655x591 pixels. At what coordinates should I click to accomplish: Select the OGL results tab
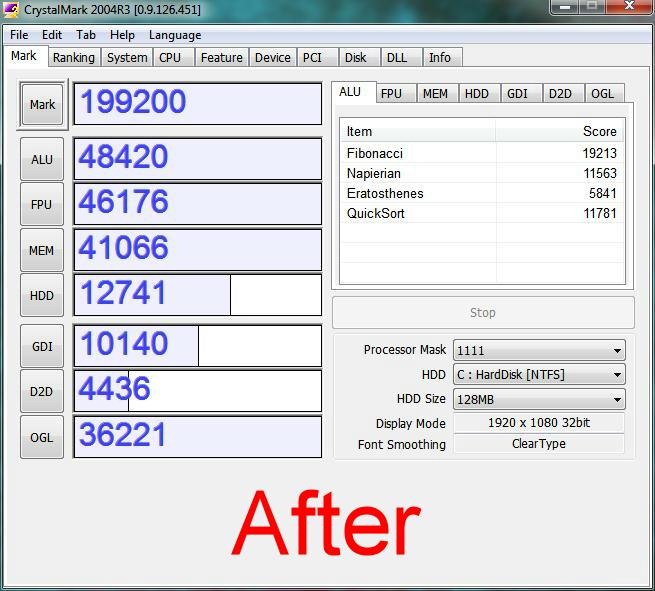coord(602,94)
